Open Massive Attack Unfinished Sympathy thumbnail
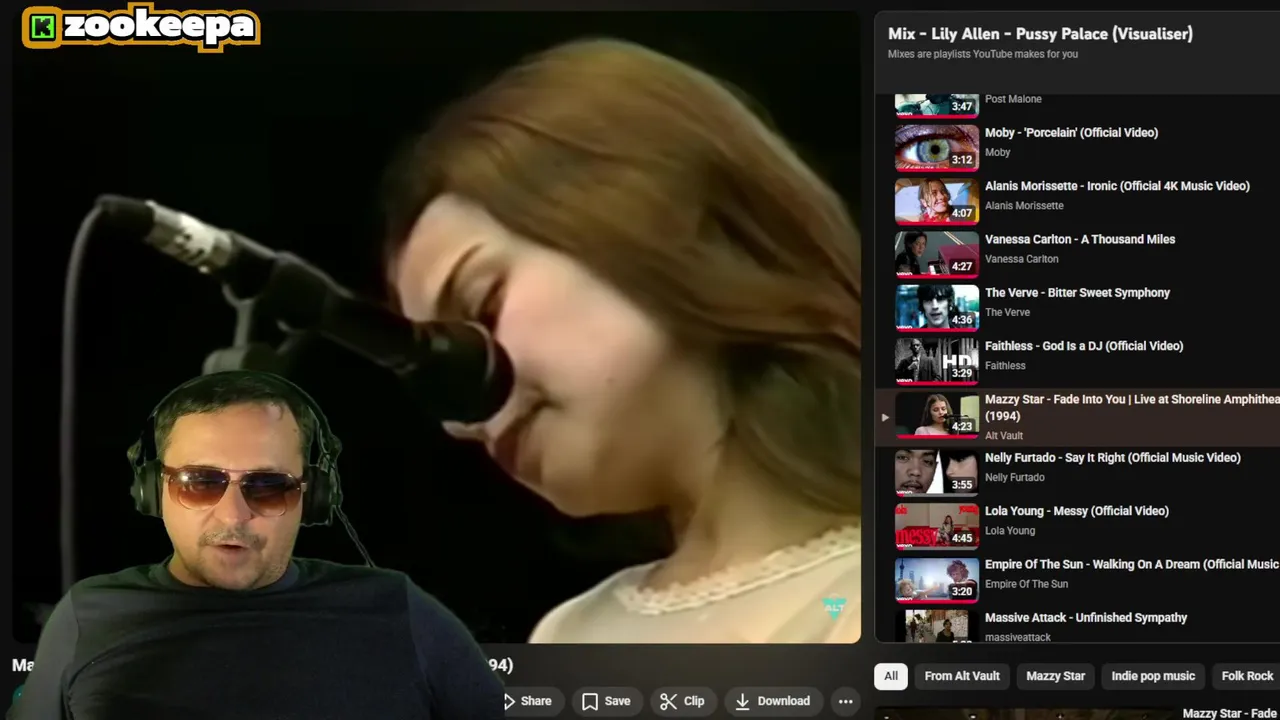 pyautogui.click(x=937, y=626)
